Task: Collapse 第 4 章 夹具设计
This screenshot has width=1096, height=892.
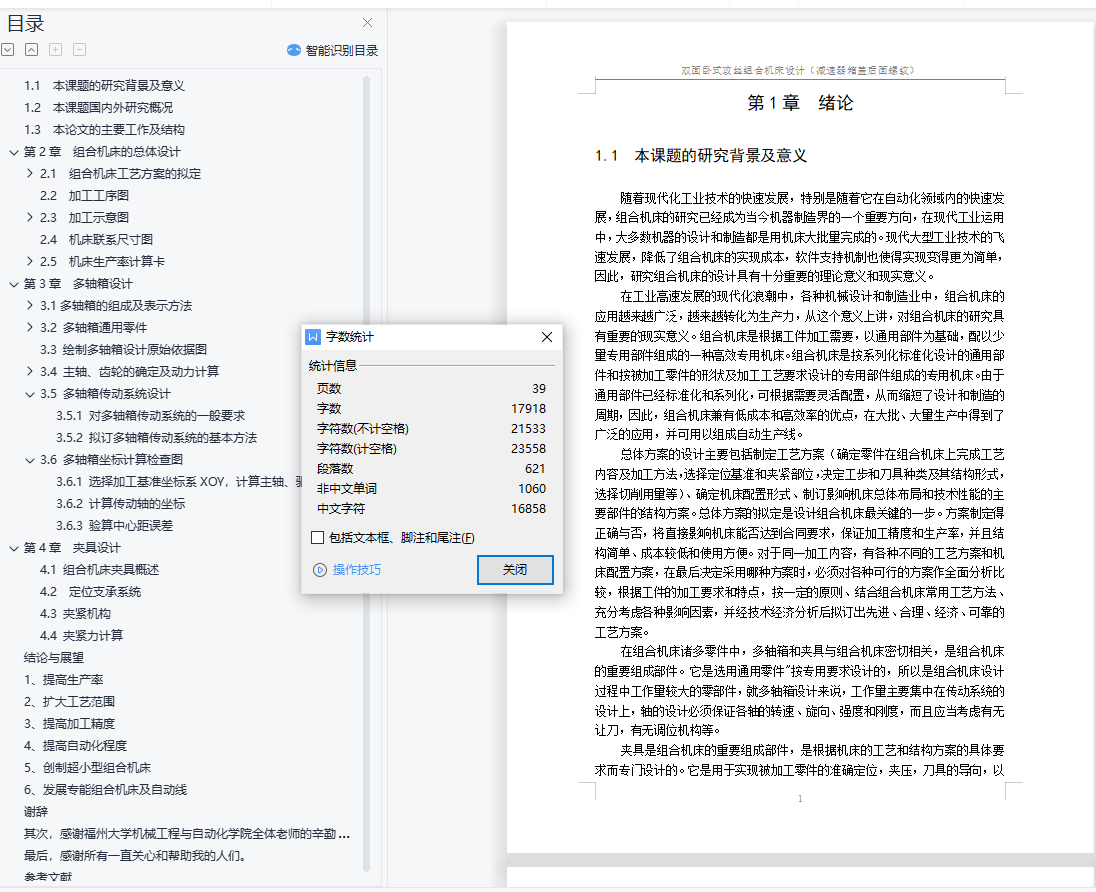Action: click(x=13, y=548)
